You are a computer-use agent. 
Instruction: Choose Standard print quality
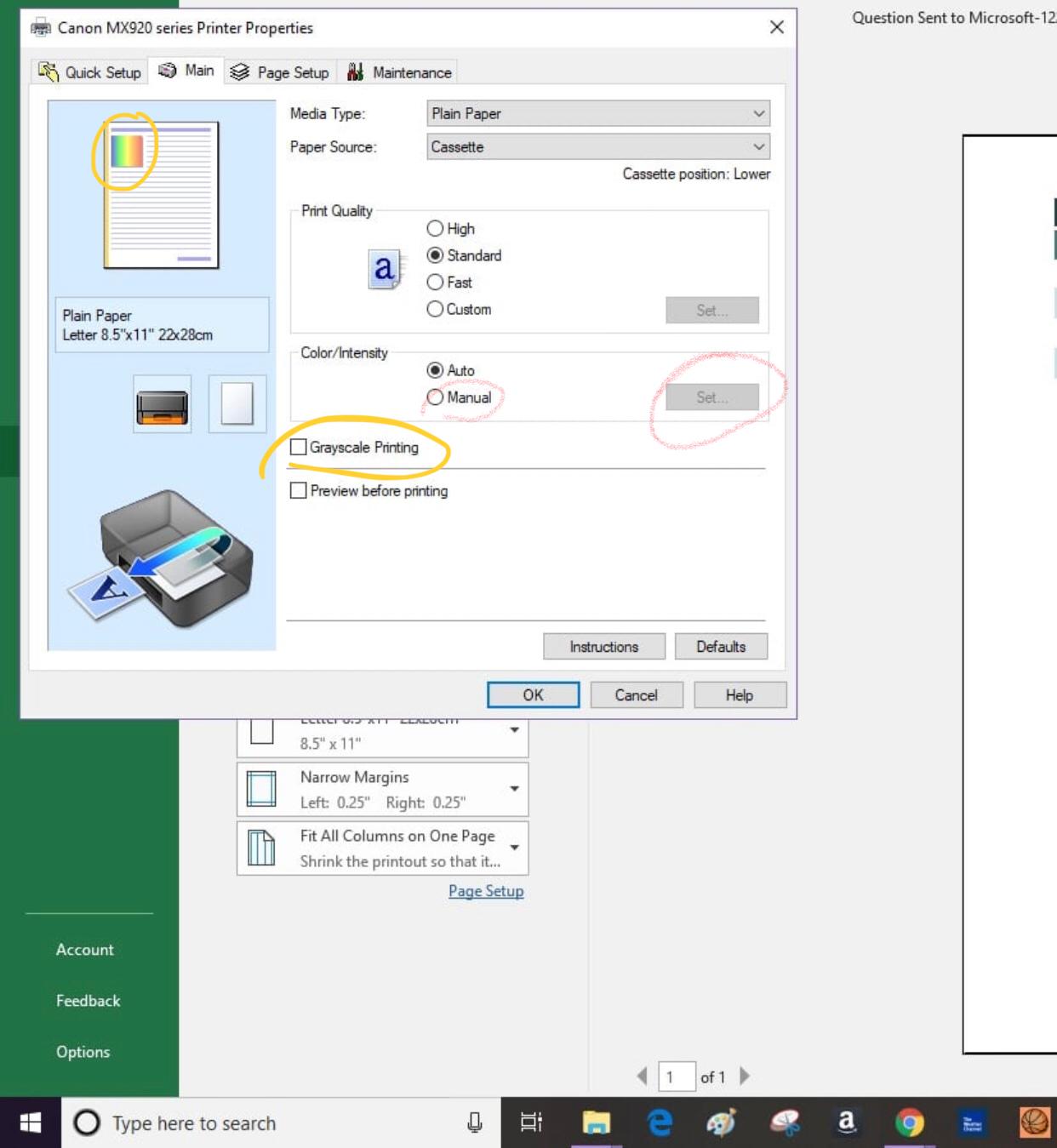click(465, 255)
